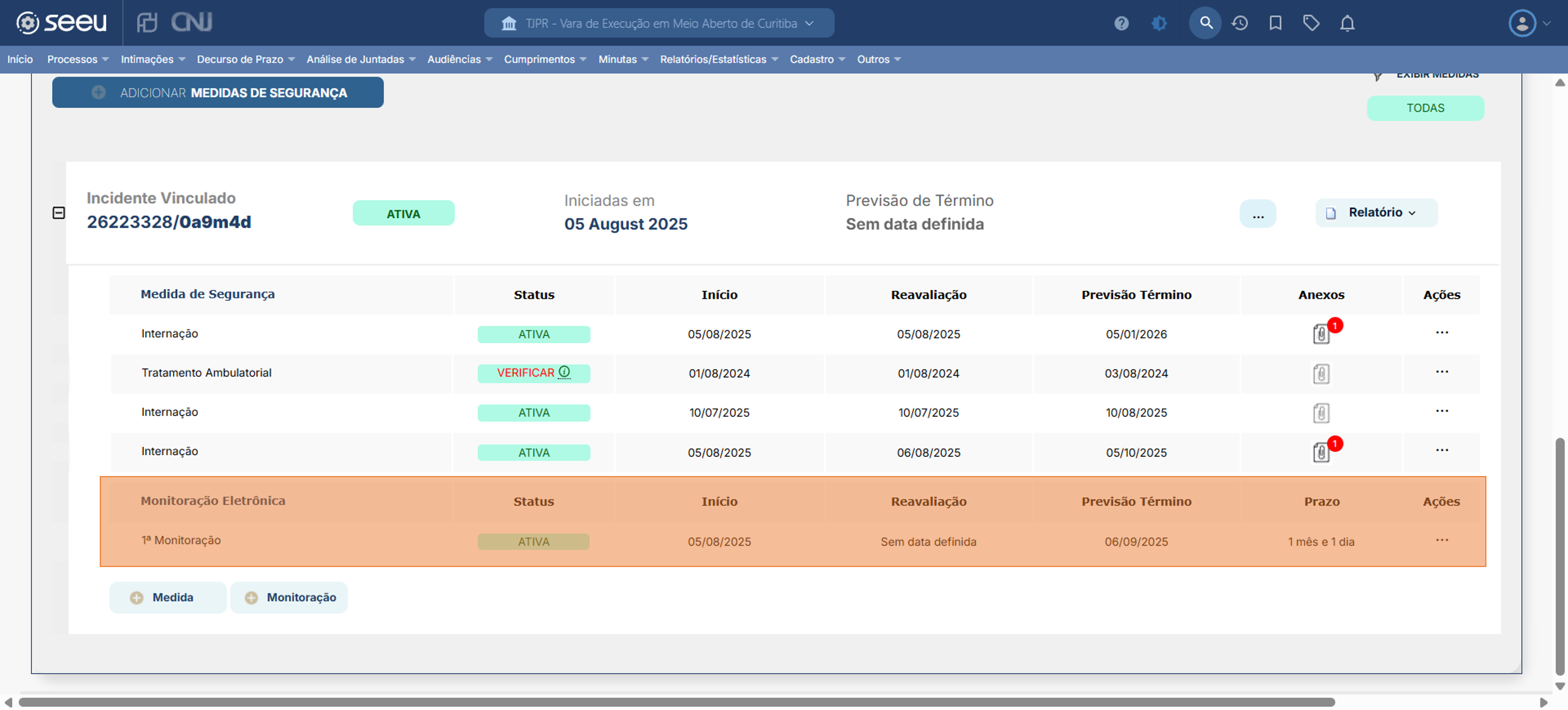
Task: Open the Processos menu
Action: [78, 59]
